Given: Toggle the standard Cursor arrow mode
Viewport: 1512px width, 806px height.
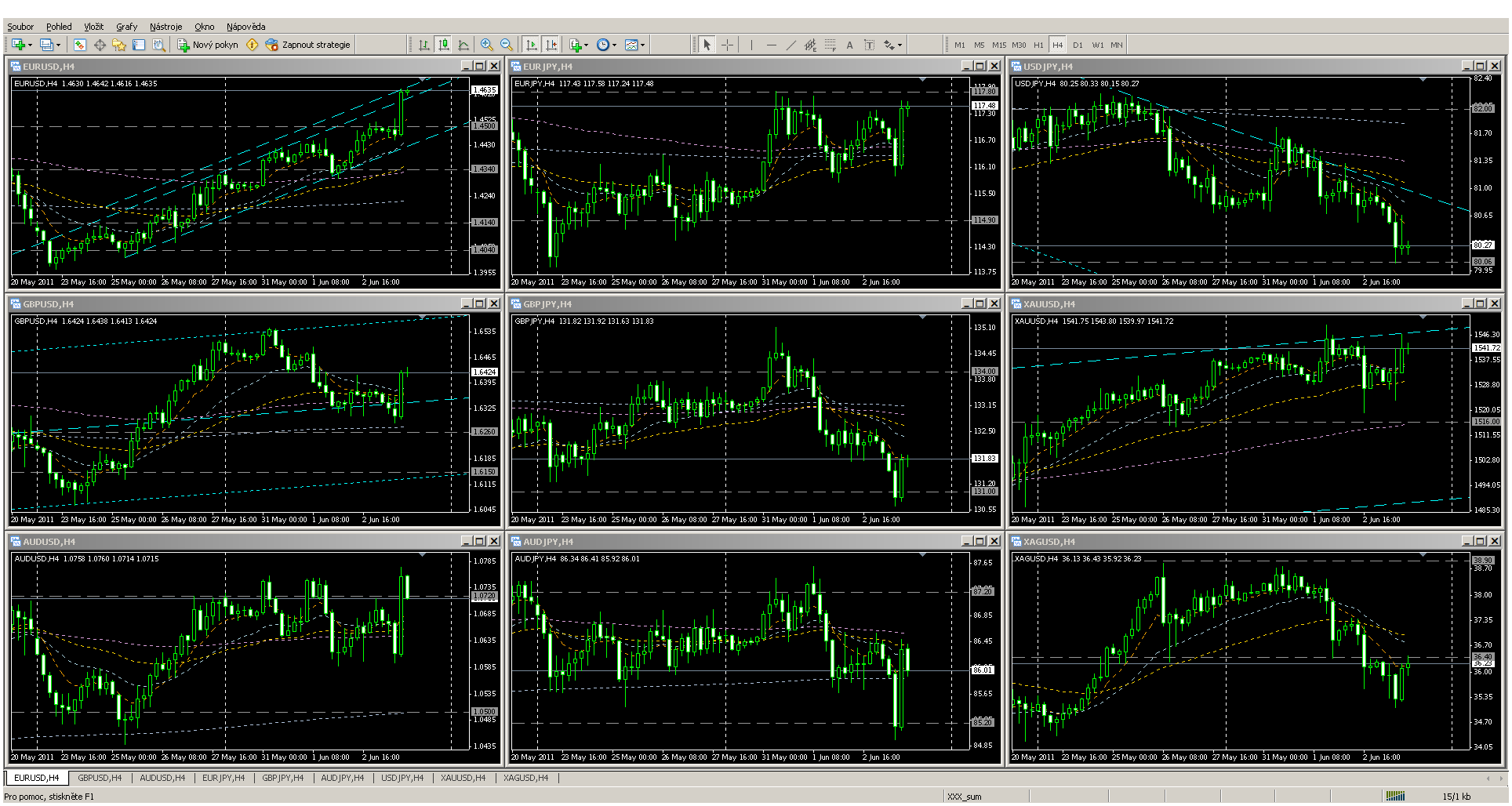Looking at the screenshot, I should (x=707, y=45).
